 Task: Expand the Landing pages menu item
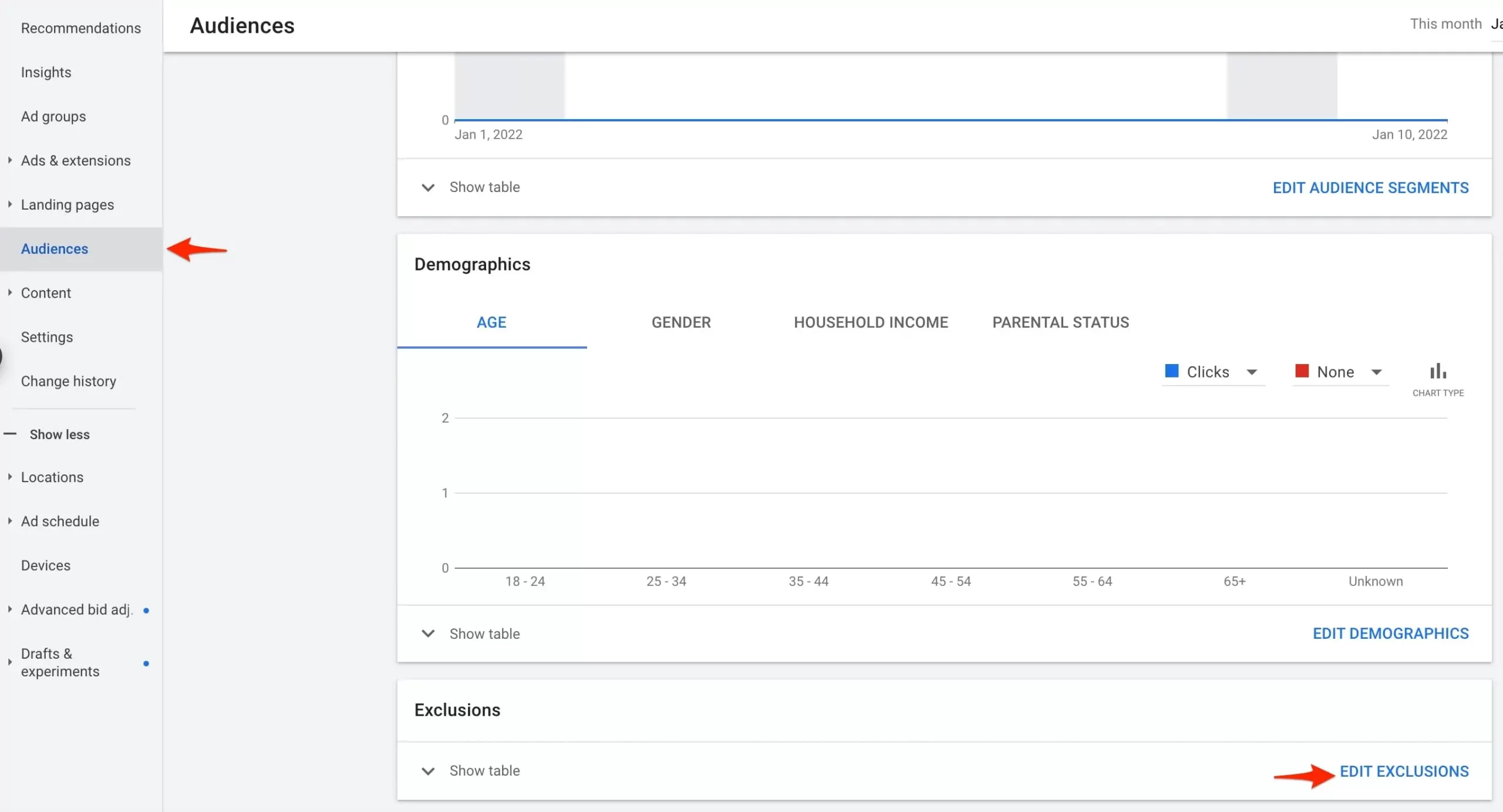[x=67, y=205]
